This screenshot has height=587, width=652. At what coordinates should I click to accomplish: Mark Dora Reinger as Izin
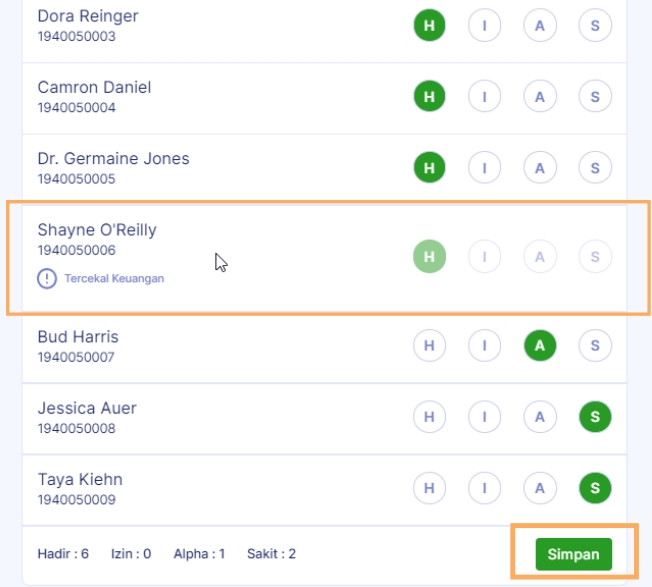click(485, 26)
